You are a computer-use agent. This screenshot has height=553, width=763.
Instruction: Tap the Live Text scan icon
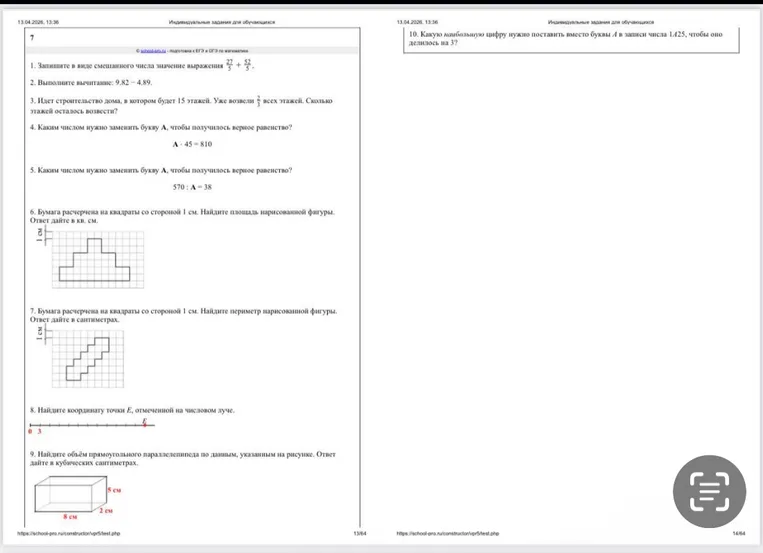[x=709, y=493]
